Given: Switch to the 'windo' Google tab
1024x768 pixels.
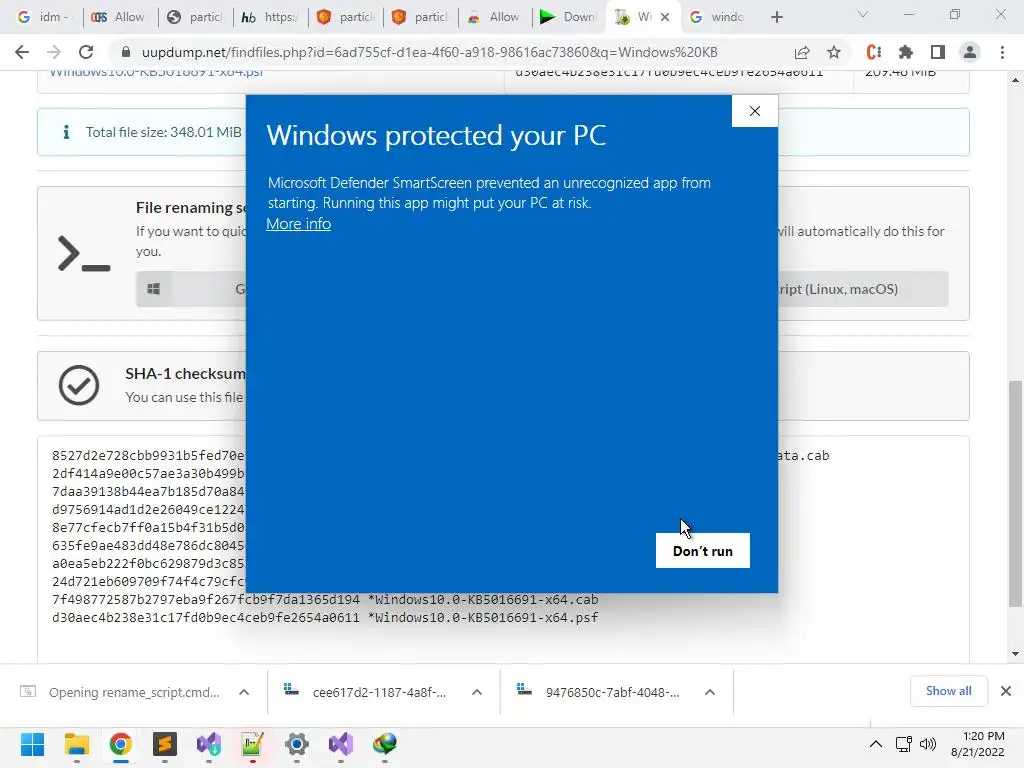Looking at the screenshot, I should (718, 17).
